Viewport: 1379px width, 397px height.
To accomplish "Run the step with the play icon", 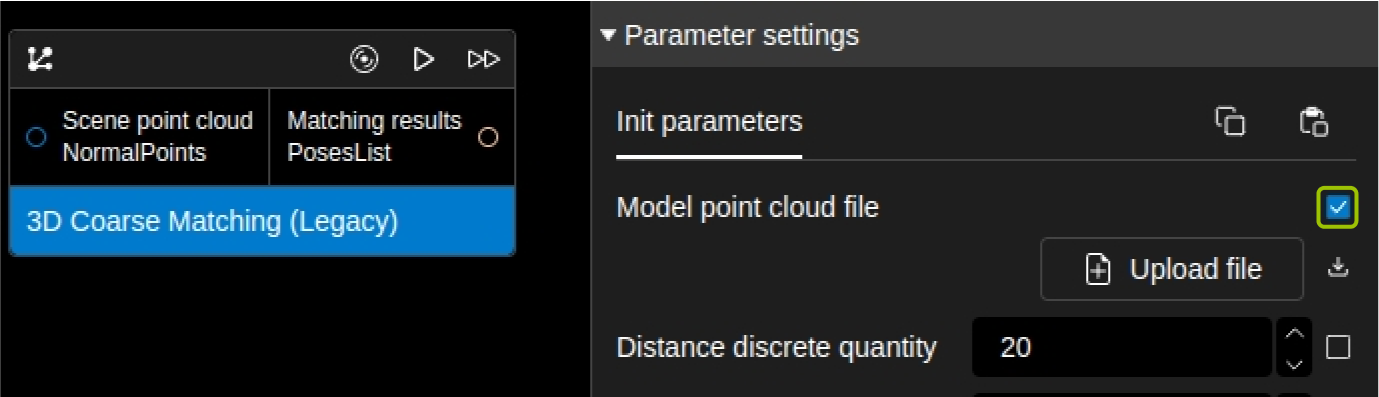I will coord(424,59).
